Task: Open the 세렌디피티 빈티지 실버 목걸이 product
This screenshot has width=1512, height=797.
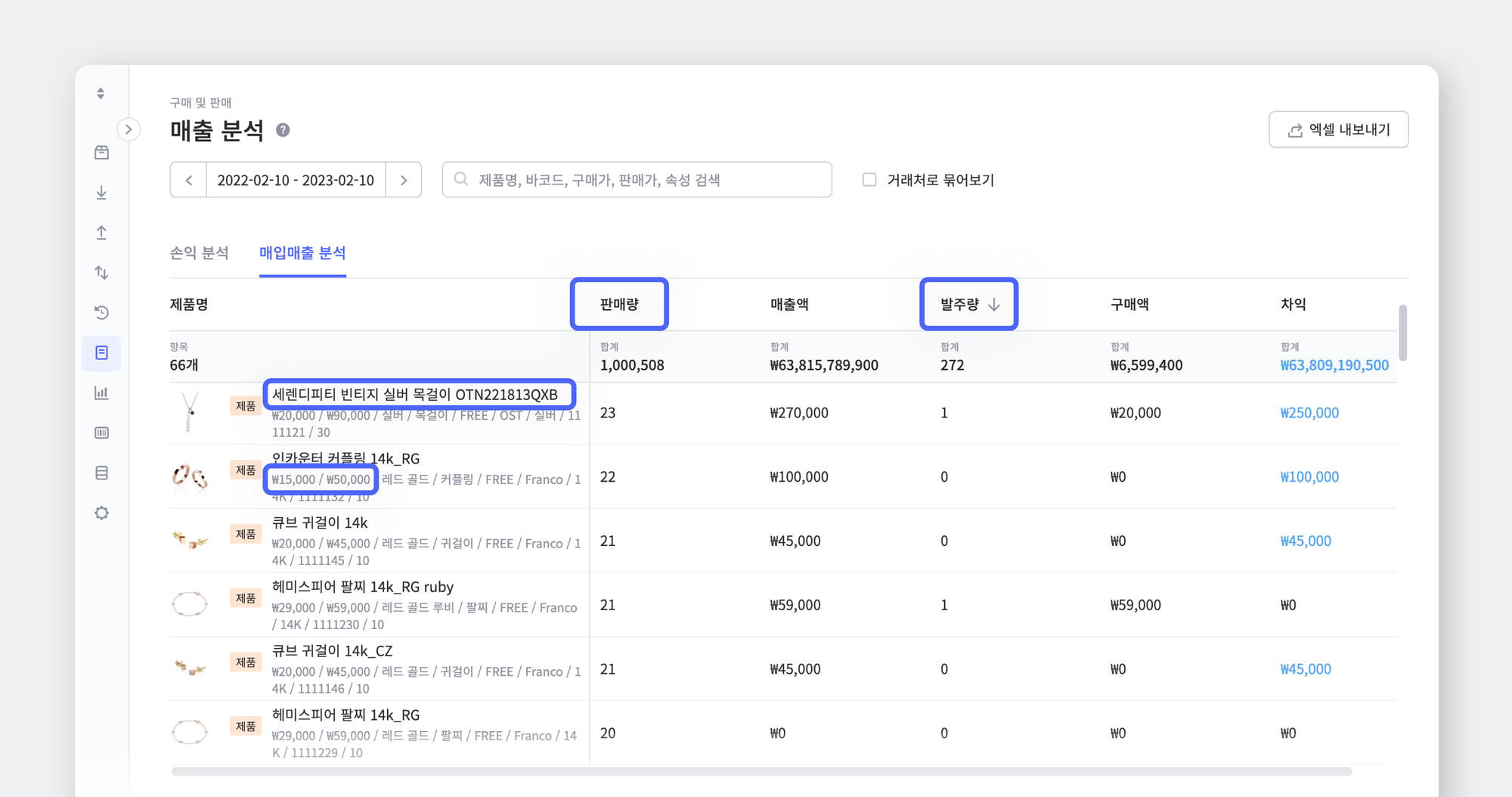Action: [x=415, y=394]
